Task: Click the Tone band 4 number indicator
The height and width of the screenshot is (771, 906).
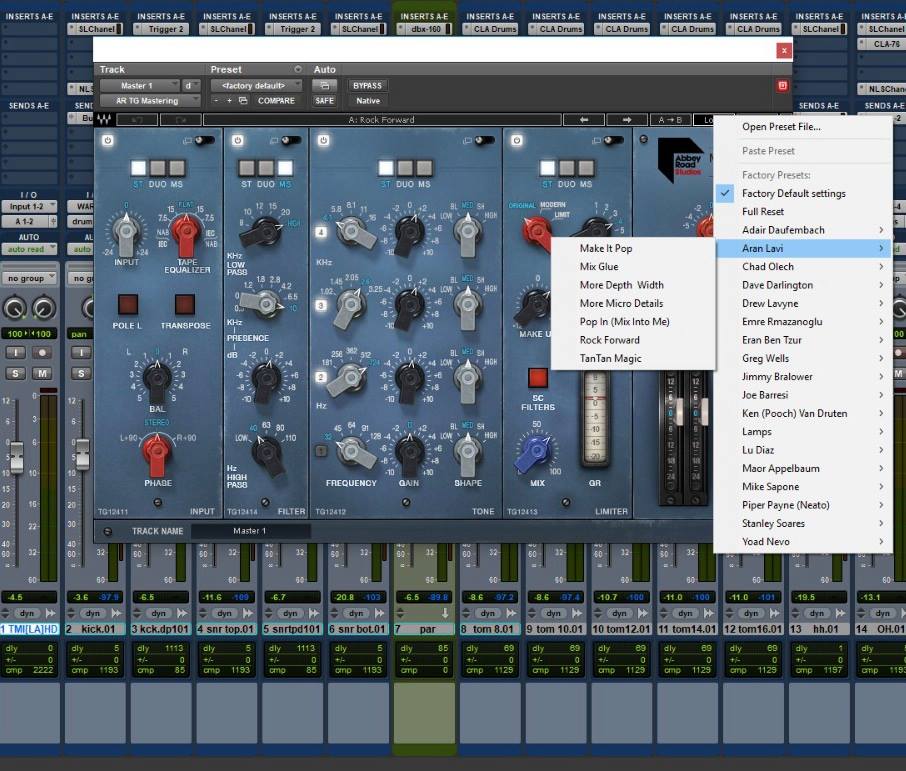Action: 321,232
